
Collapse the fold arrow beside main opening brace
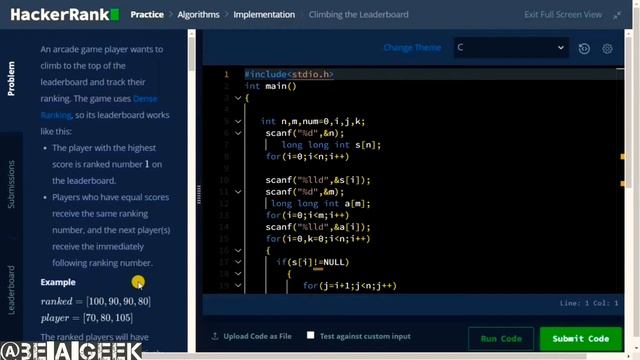coord(238,98)
